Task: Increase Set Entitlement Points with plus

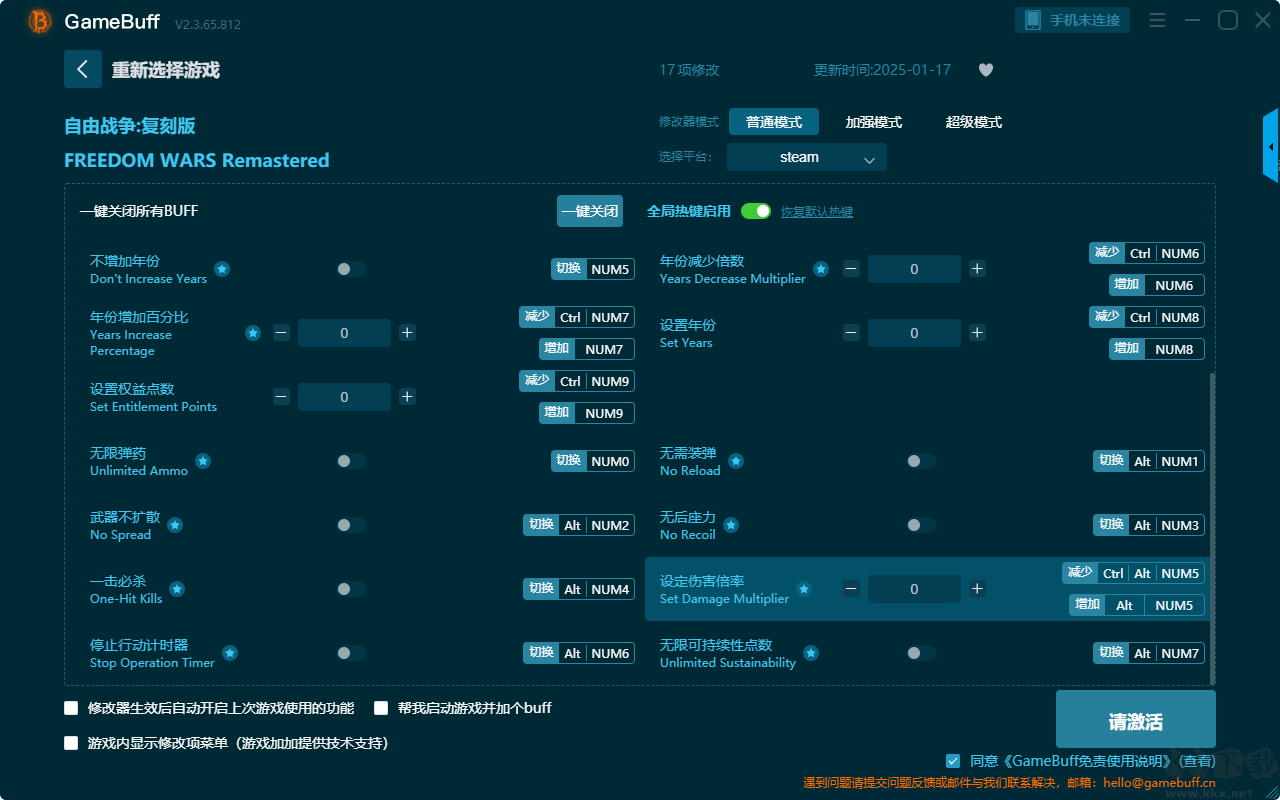Action: (407, 396)
